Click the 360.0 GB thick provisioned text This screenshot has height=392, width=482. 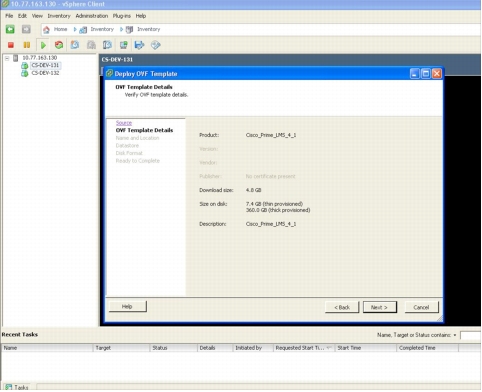(x=278, y=210)
